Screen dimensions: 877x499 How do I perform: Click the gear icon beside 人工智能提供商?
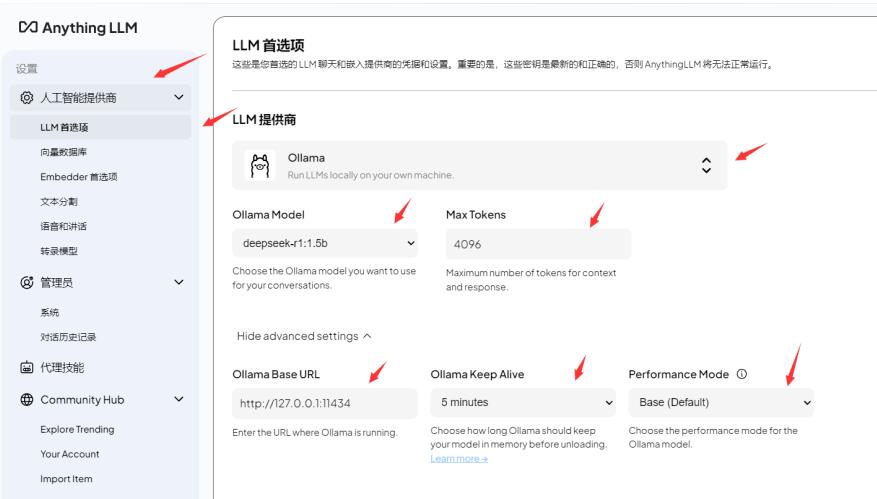[26, 98]
